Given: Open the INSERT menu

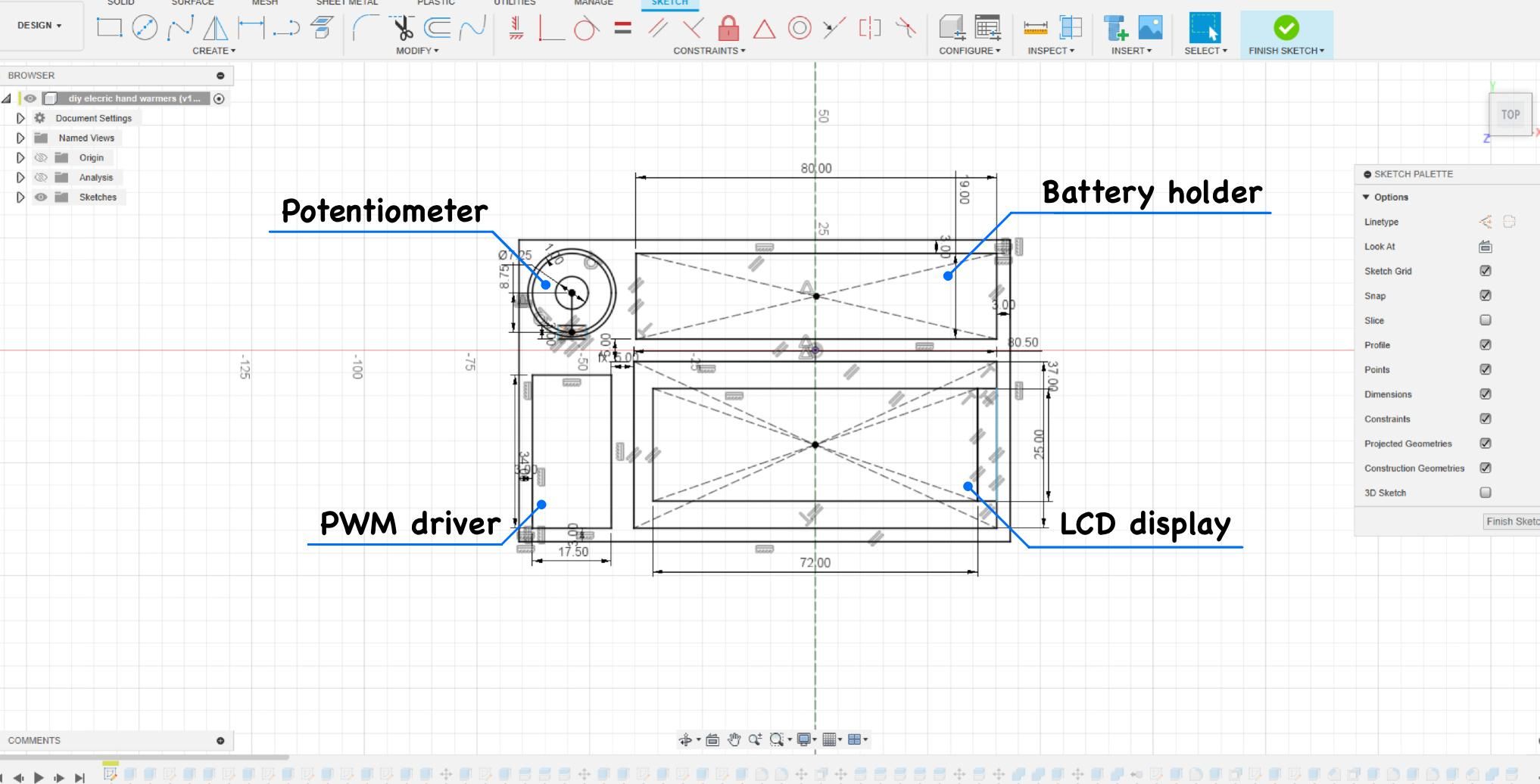Looking at the screenshot, I should click(x=1132, y=51).
